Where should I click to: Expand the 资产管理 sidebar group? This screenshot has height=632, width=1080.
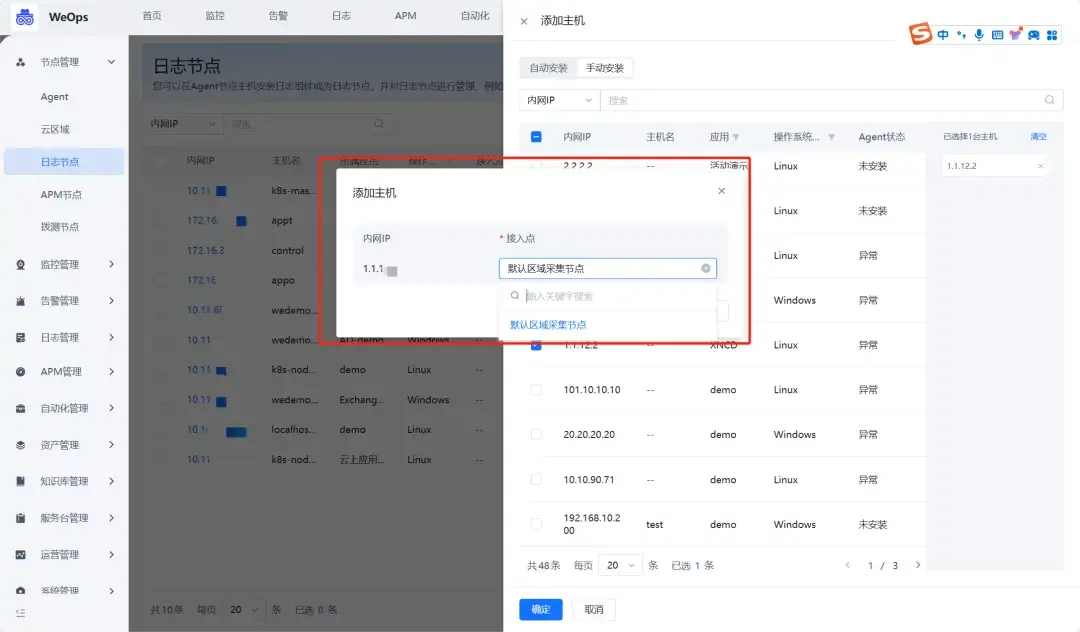112,445
